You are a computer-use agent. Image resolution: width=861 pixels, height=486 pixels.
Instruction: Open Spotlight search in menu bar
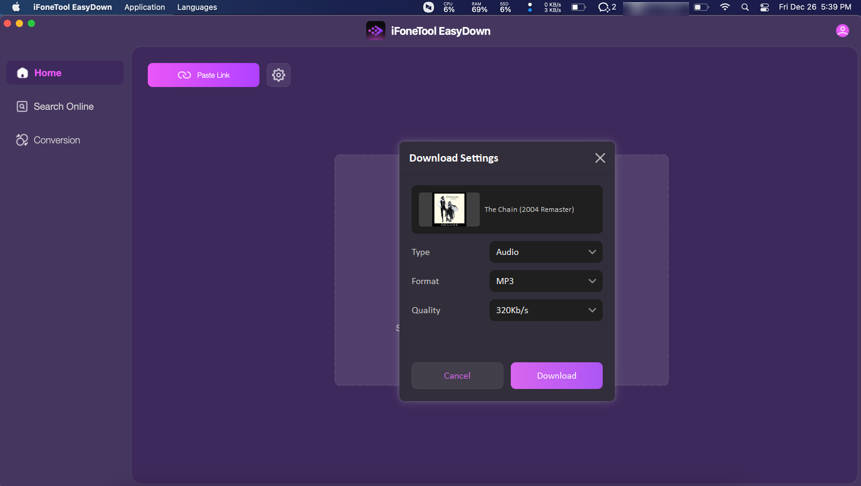[x=745, y=7]
